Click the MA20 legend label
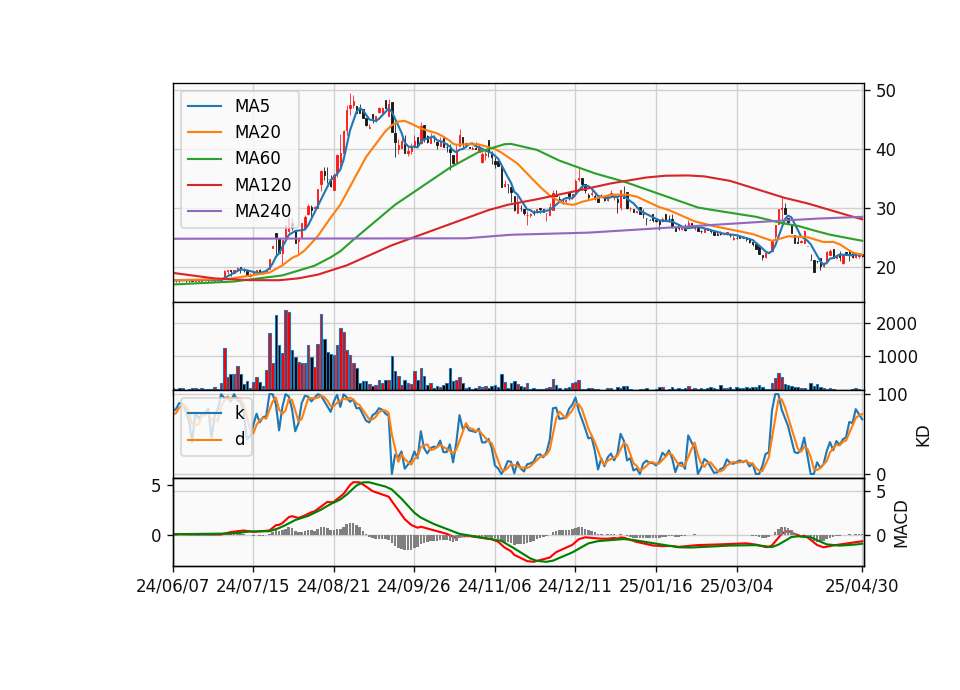Image resolution: width=960 pixels, height=690 pixels. 258,132
